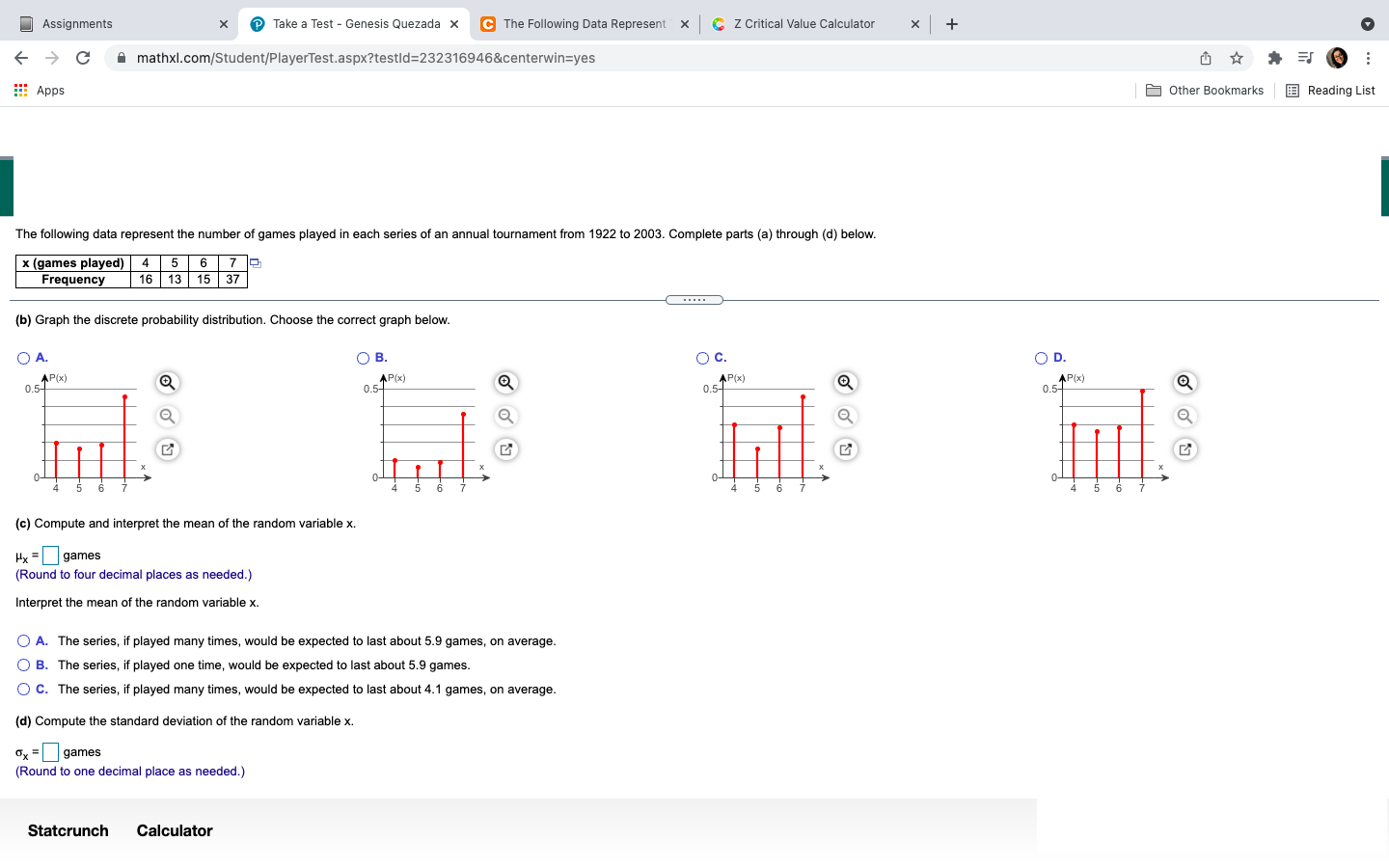Click the zoom-out magnifier under graph B
The image size is (1389, 868).
pyautogui.click(x=505, y=416)
